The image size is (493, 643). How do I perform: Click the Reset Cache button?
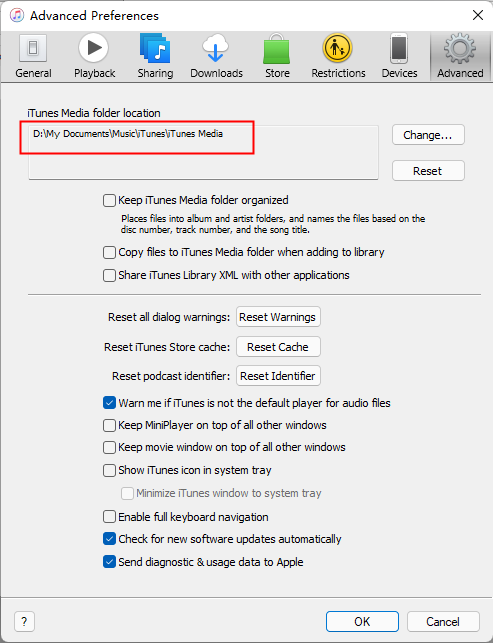278,347
